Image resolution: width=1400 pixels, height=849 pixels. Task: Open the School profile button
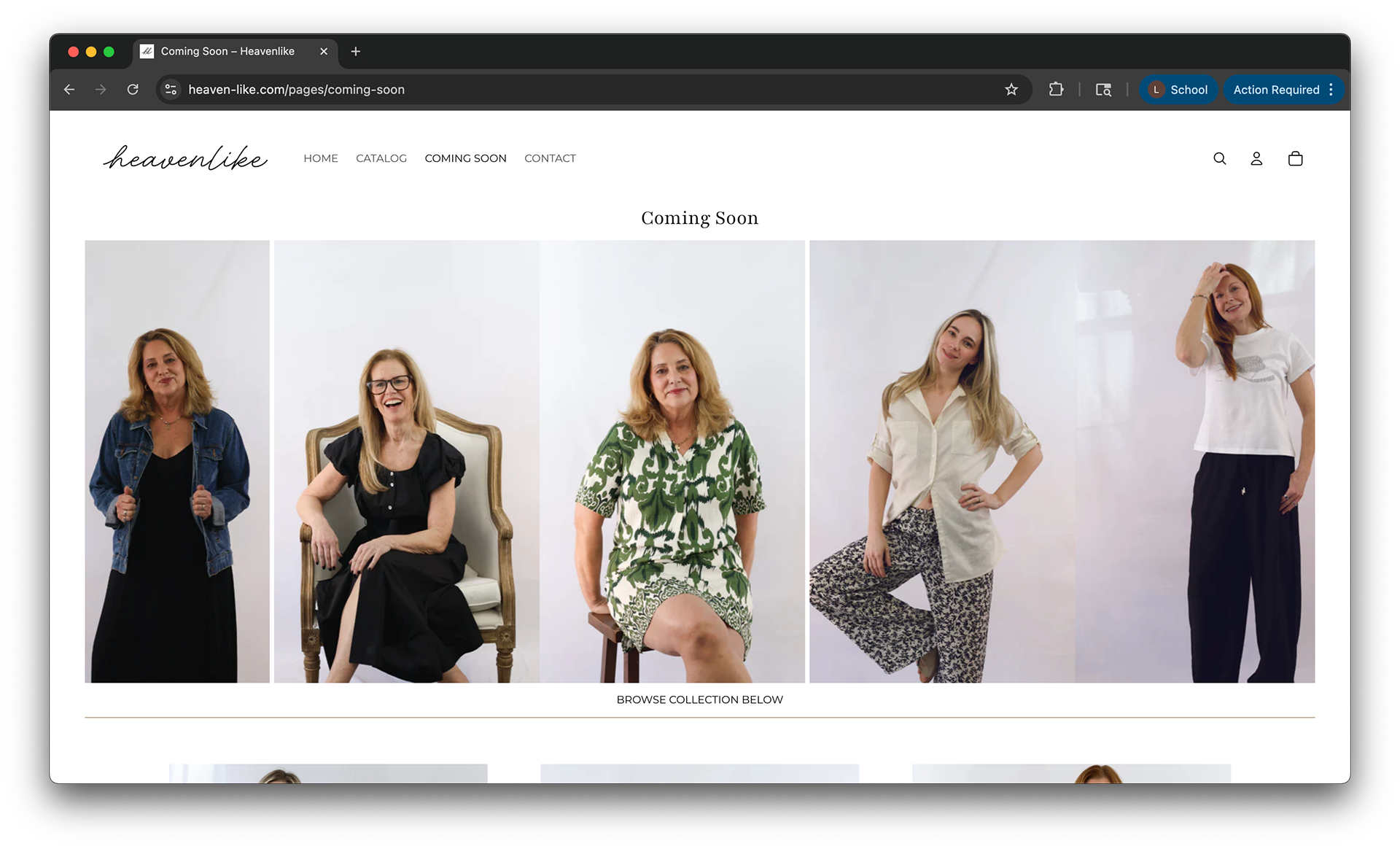tap(1178, 90)
